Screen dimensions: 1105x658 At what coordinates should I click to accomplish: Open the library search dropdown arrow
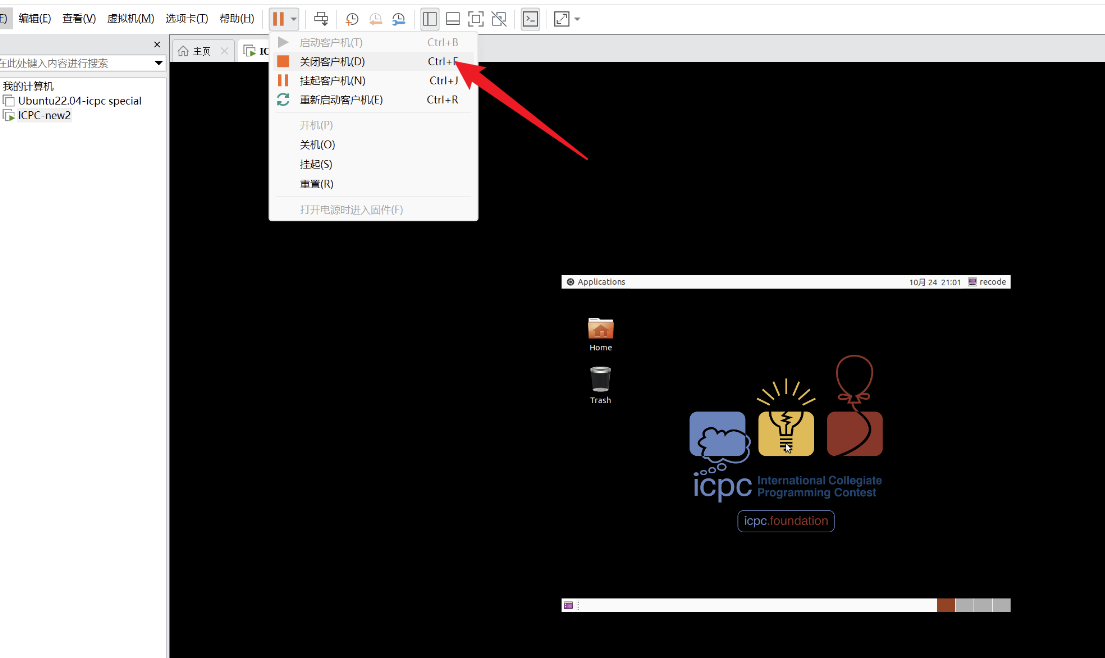[158, 63]
